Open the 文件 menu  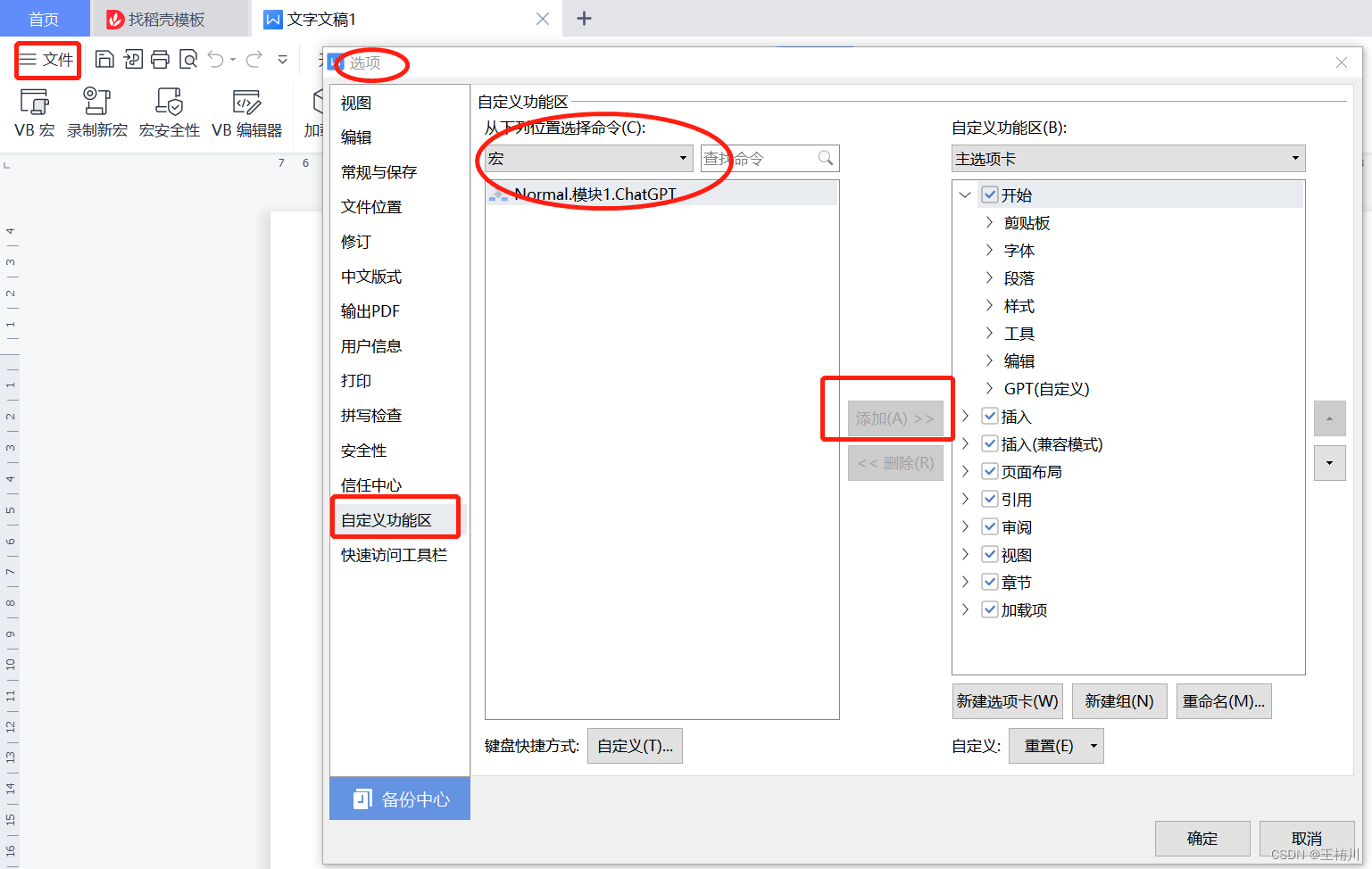[x=47, y=60]
